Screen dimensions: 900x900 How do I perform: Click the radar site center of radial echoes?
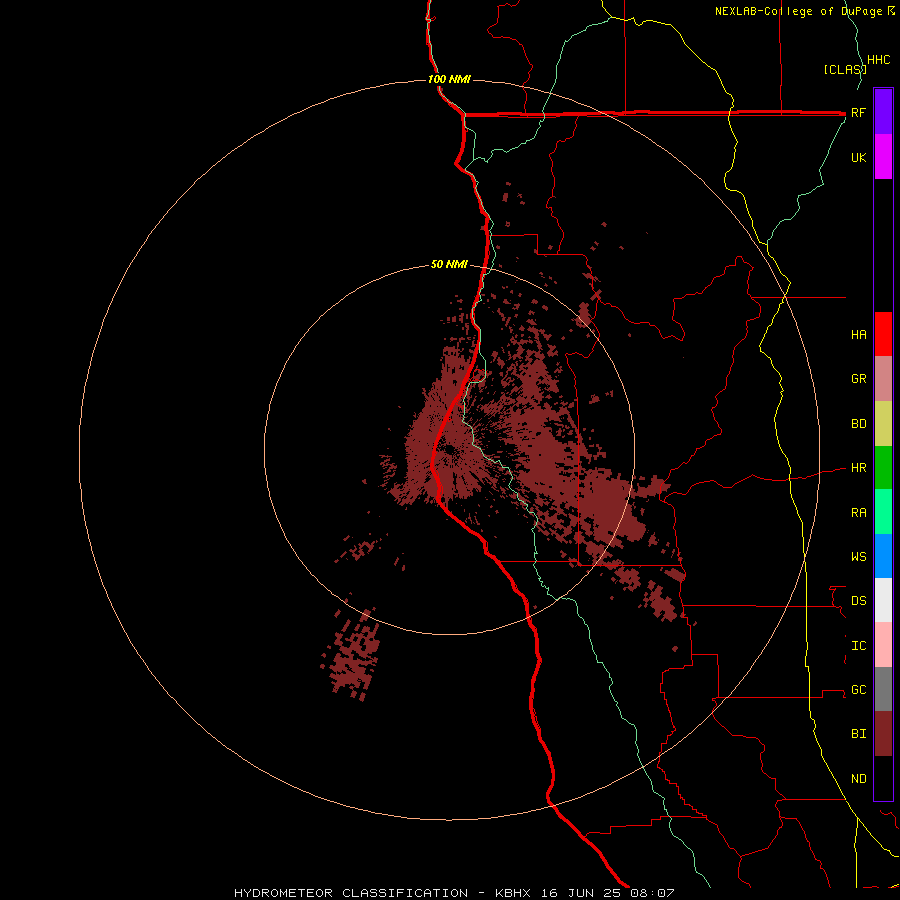449,449
